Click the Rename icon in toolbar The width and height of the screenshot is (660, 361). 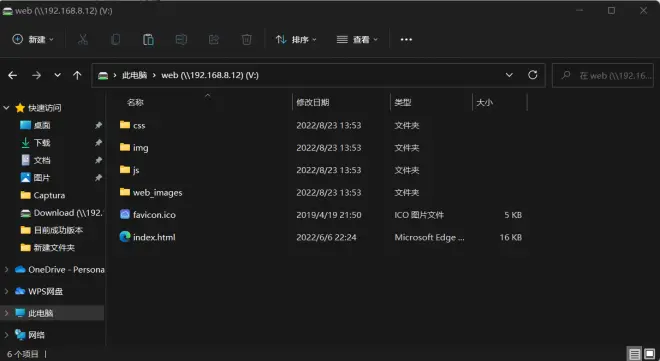(181, 40)
